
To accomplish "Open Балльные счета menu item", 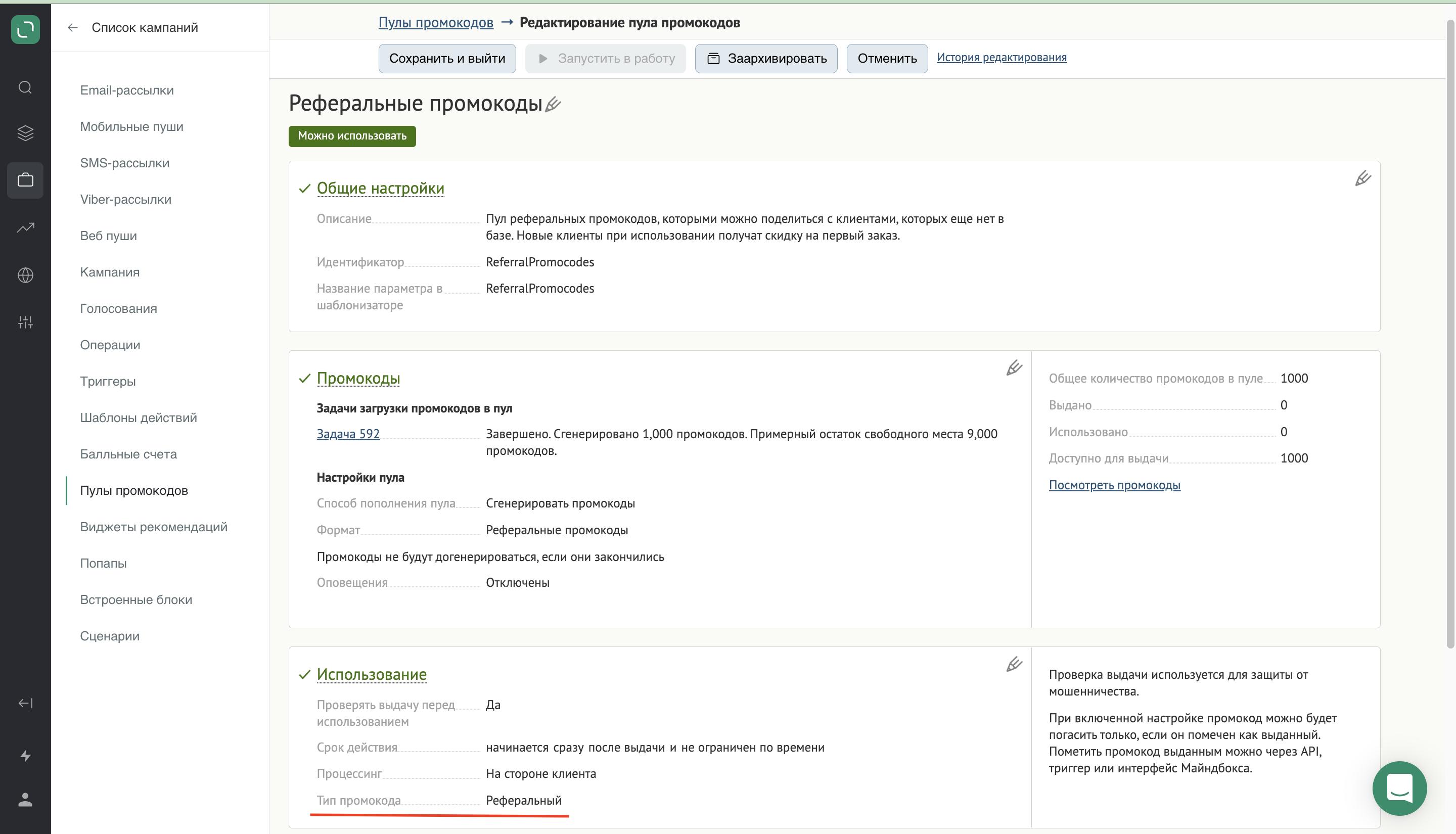I will pos(128,454).
